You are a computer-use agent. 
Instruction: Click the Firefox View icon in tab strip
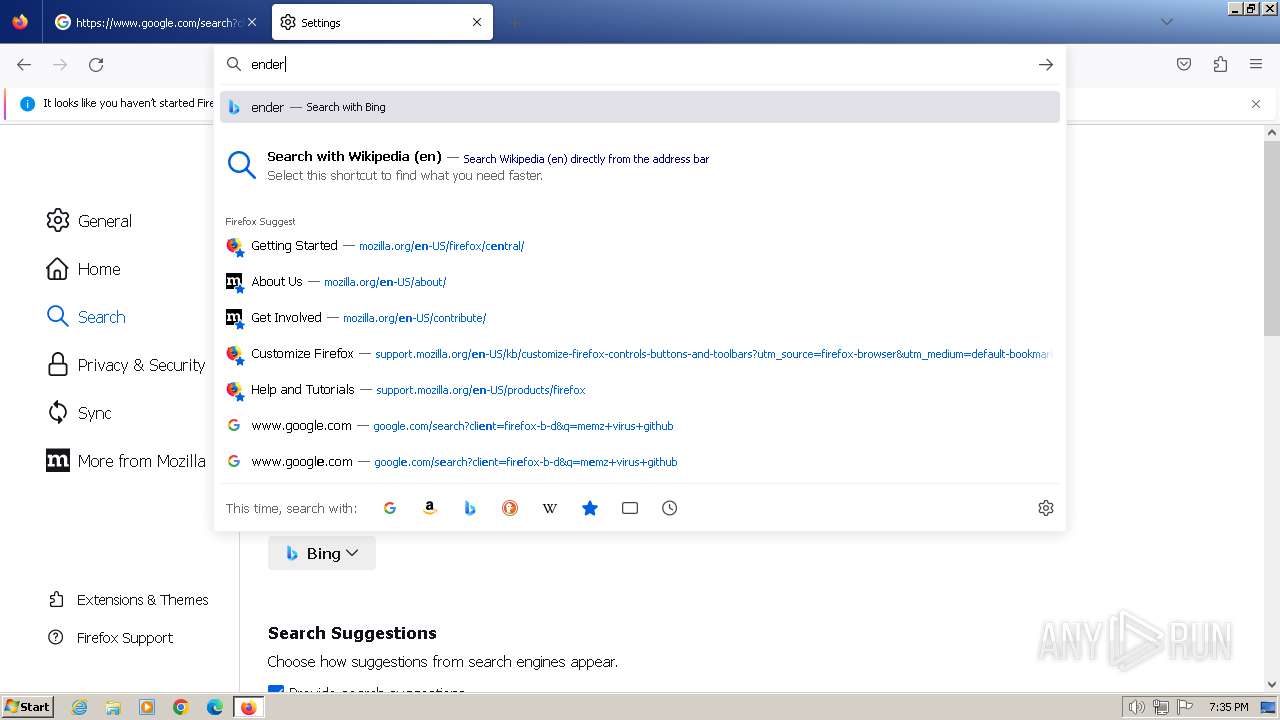pos(20,22)
